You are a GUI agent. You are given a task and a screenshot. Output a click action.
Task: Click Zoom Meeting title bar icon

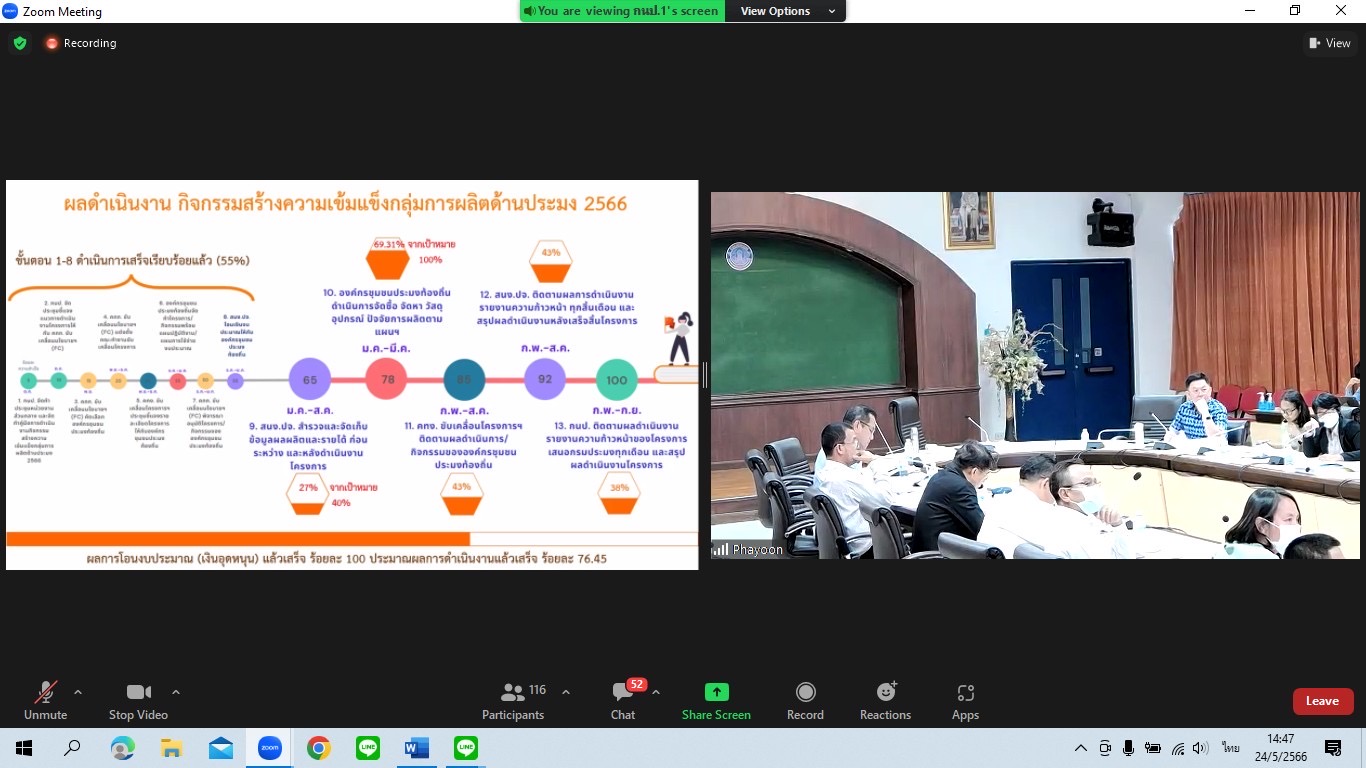(11, 11)
